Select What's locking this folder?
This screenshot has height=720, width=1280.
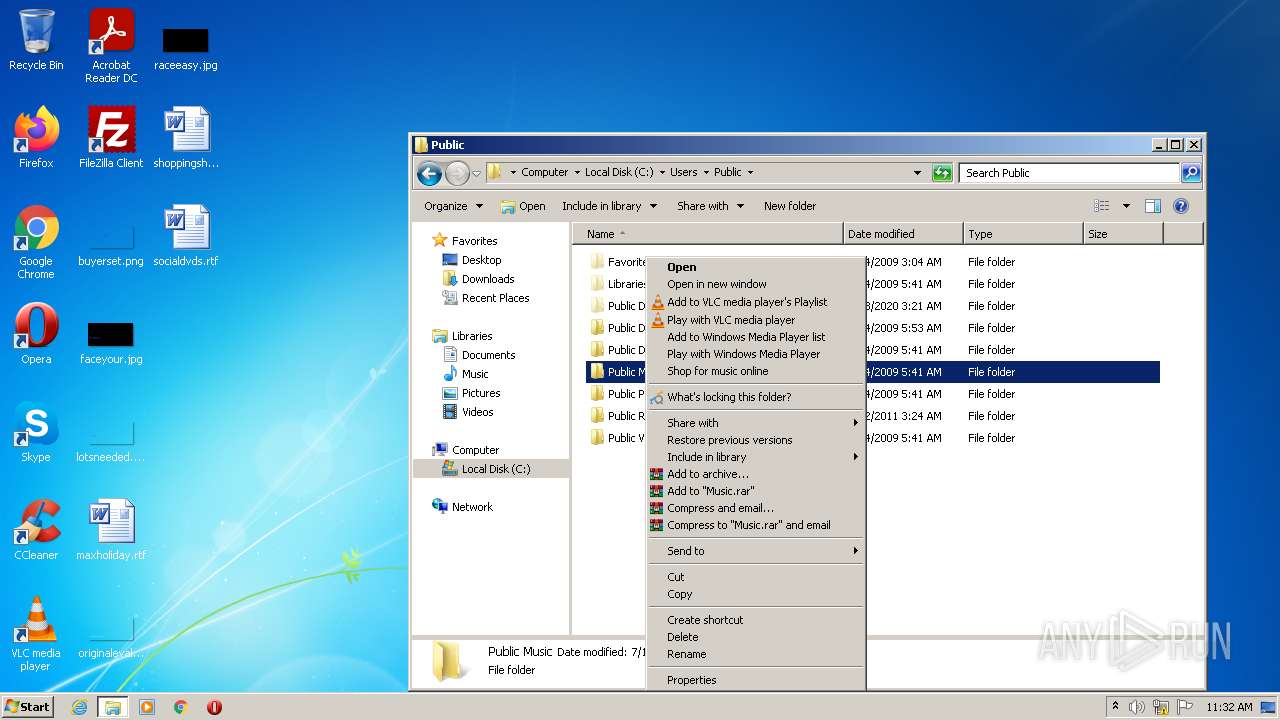point(755,397)
